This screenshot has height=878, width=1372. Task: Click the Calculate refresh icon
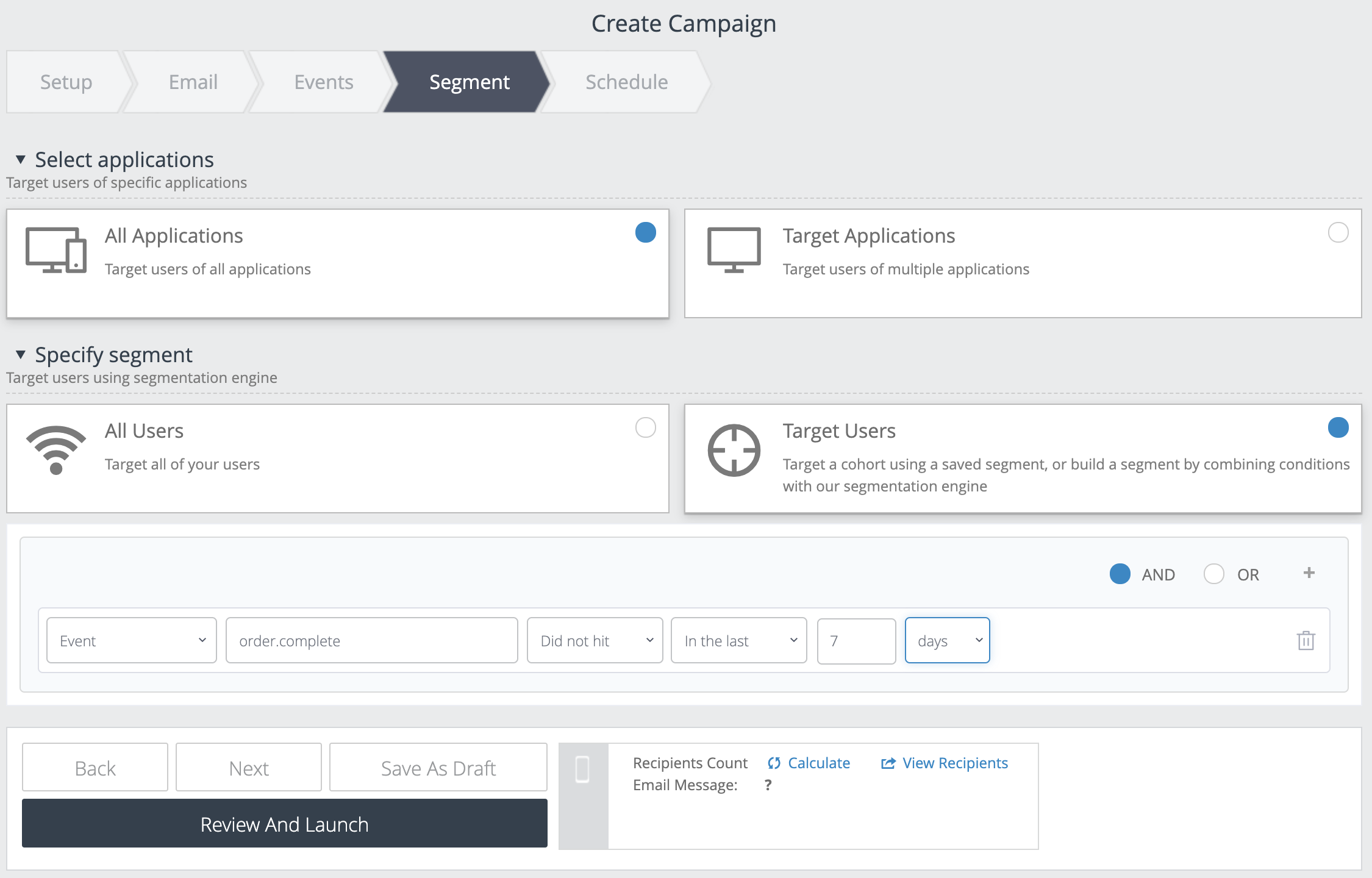(774, 763)
